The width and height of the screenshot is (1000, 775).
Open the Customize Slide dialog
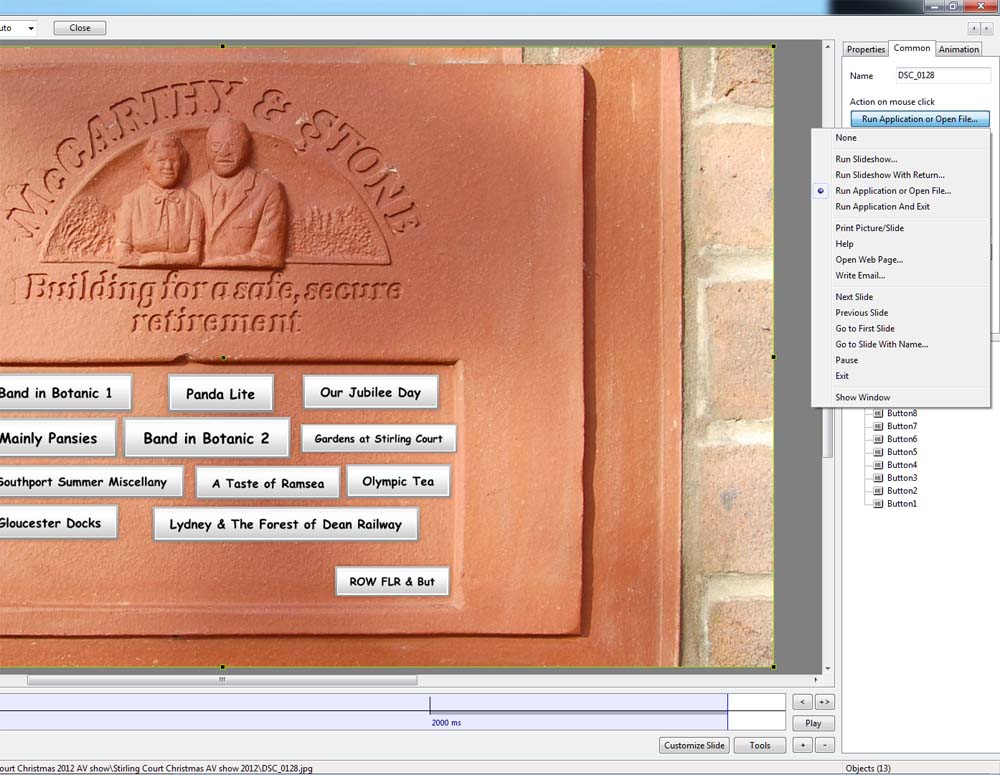(x=694, y=745)
